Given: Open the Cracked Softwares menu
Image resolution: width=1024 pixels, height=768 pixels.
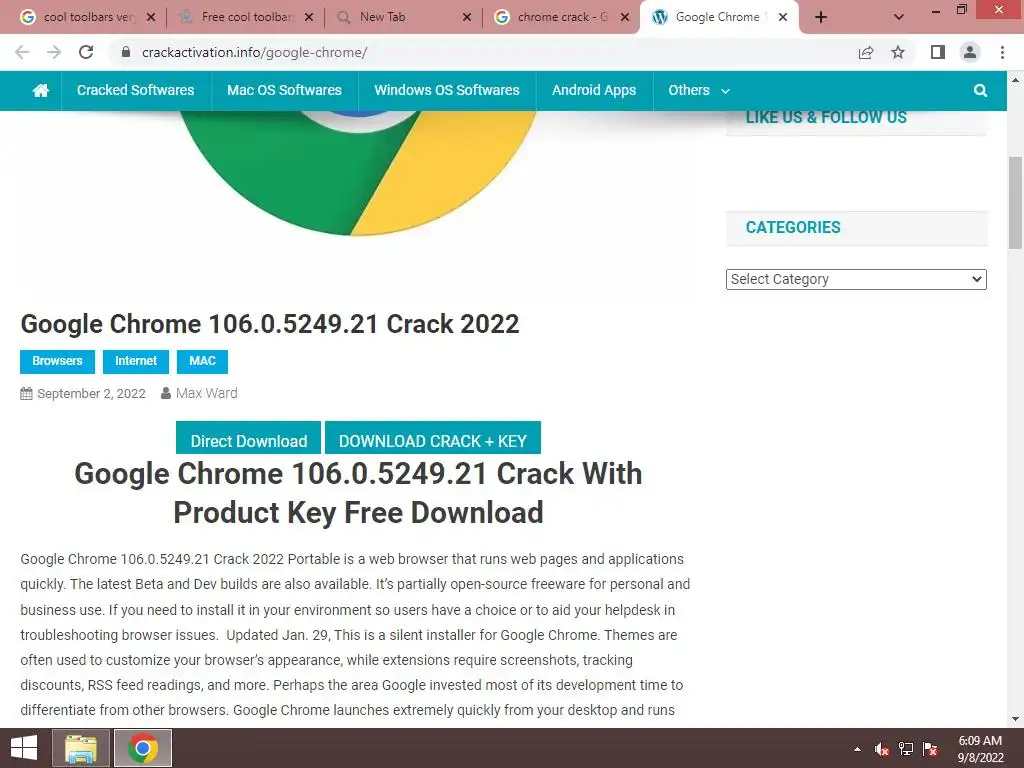Looking at the screenshot, I should [x=136, y=90].
